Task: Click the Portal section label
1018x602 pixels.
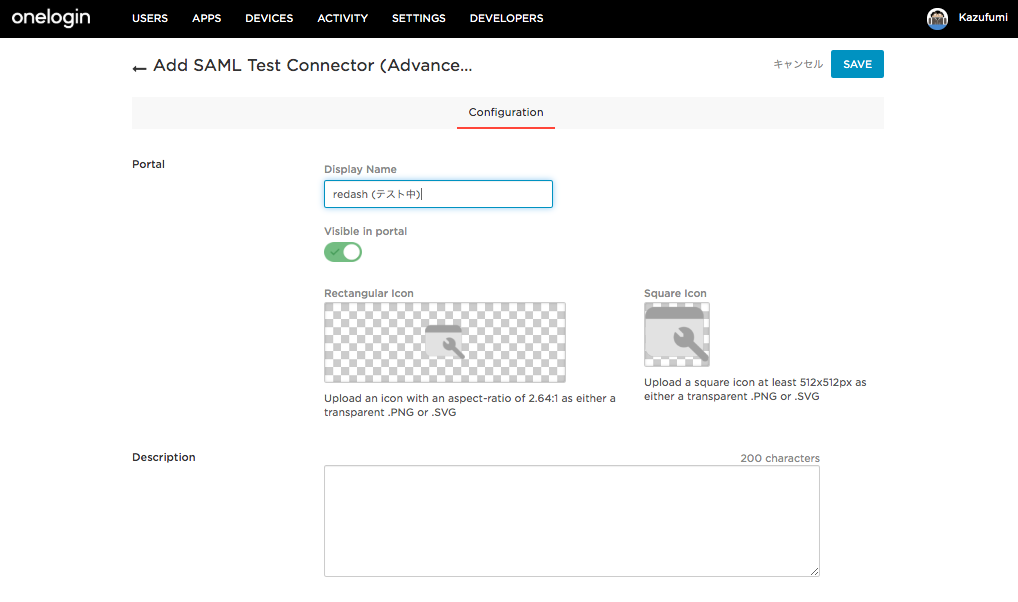Action: 148,164
